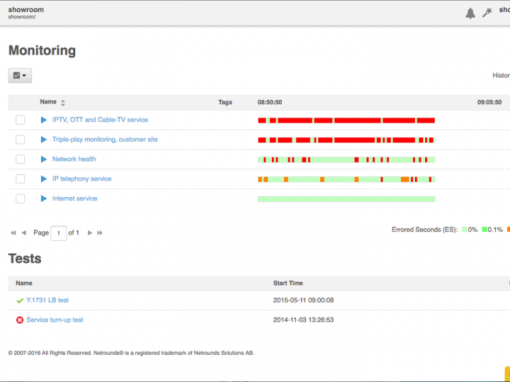Open the Y.1731 LB test link
The height and width of the screenshot is (382, 510).
47,300
